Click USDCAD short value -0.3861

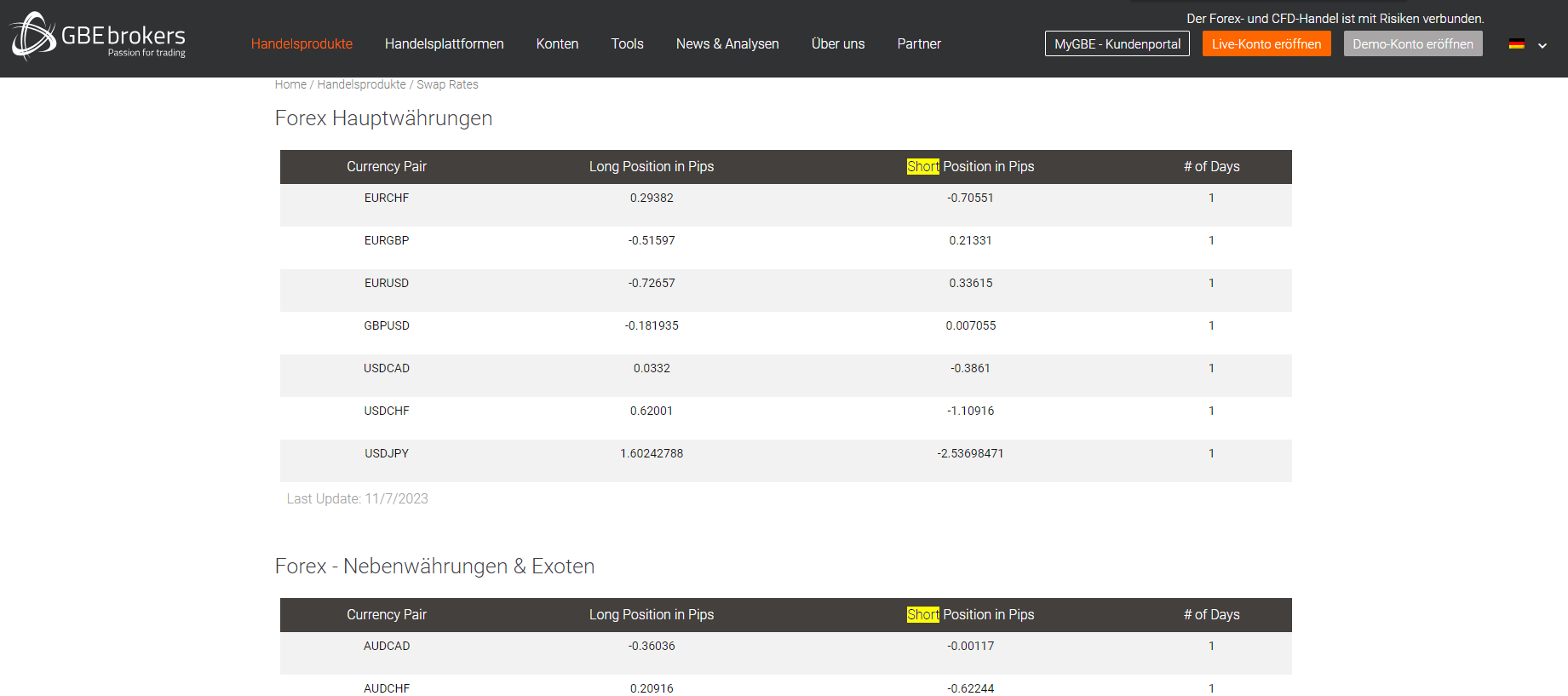pyautogui.click(x=971, y=368)
